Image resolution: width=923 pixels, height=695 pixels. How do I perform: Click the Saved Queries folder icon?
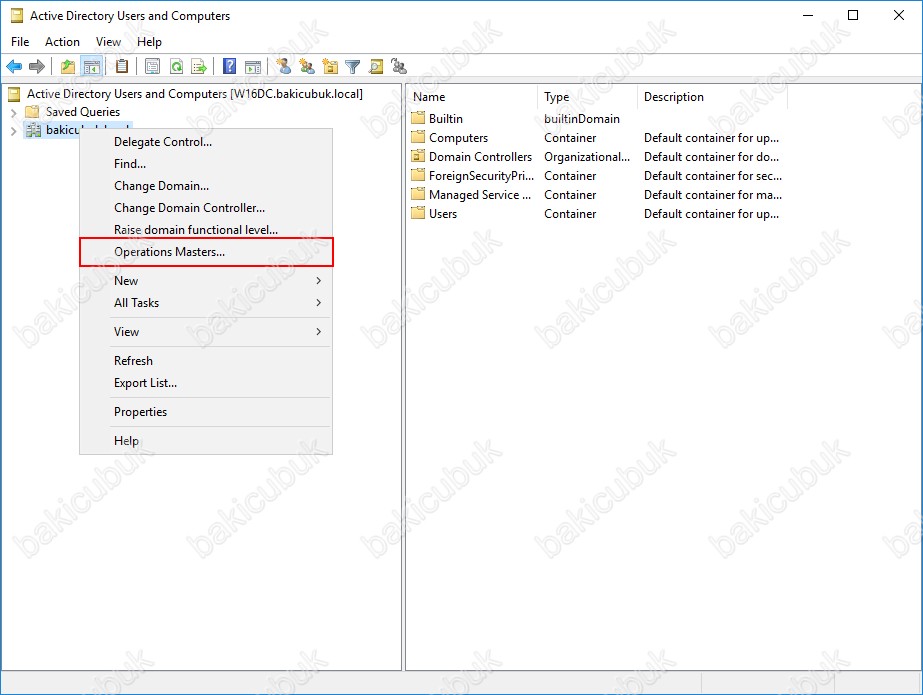pos(32,112)
